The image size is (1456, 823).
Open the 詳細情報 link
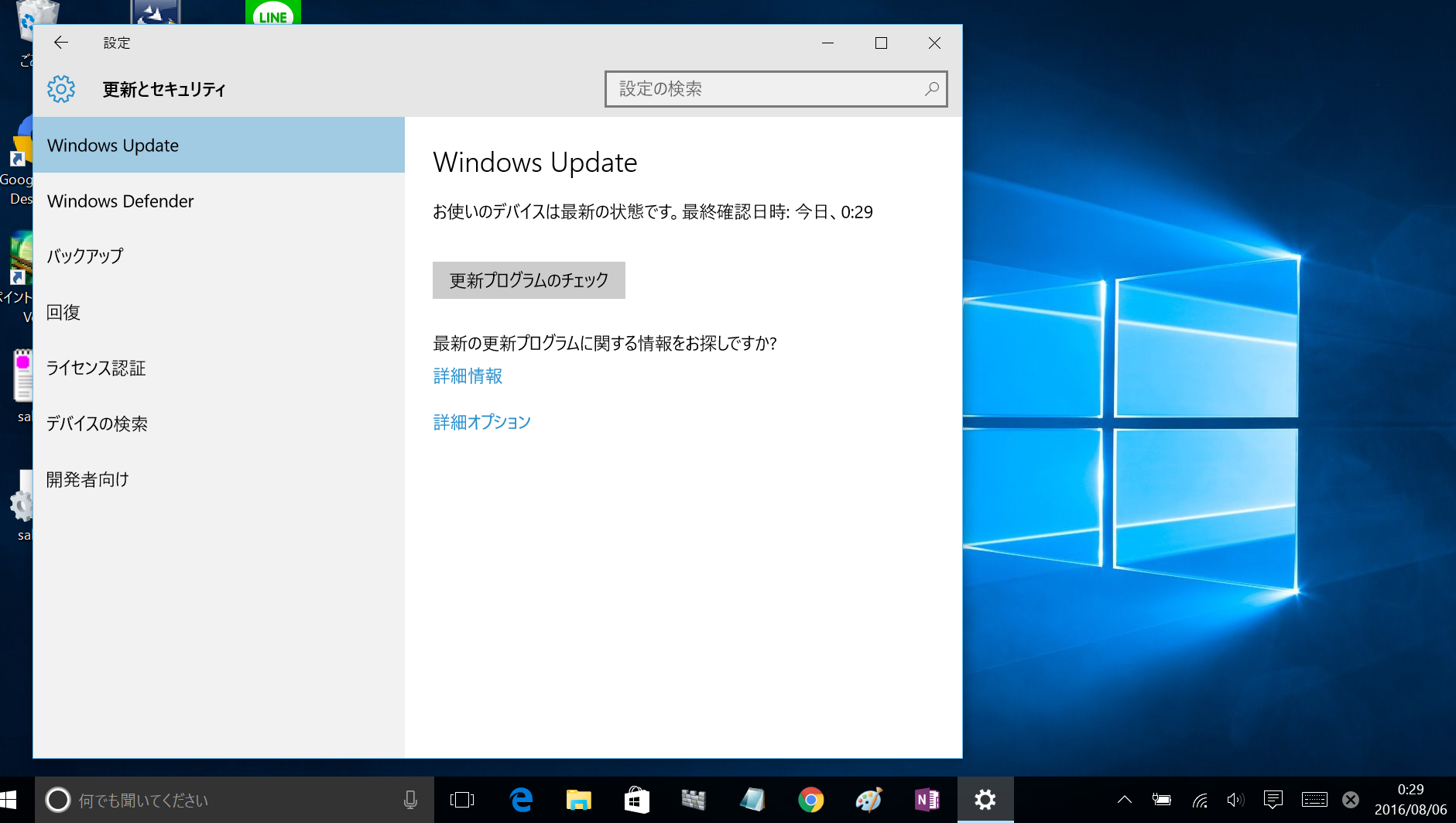(x=468, y=376)
